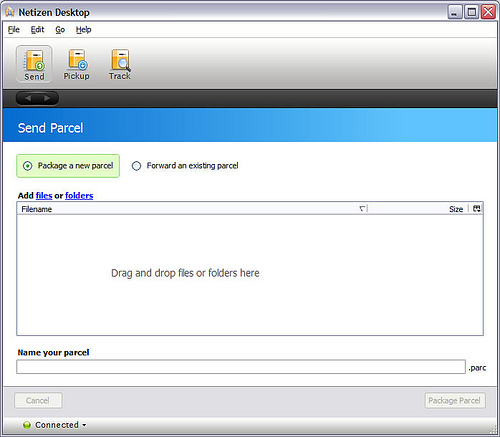Image resolution: width=500 pixels, height=437 pixels.
Task: Click the files link to add files
Action: (44, 195)
